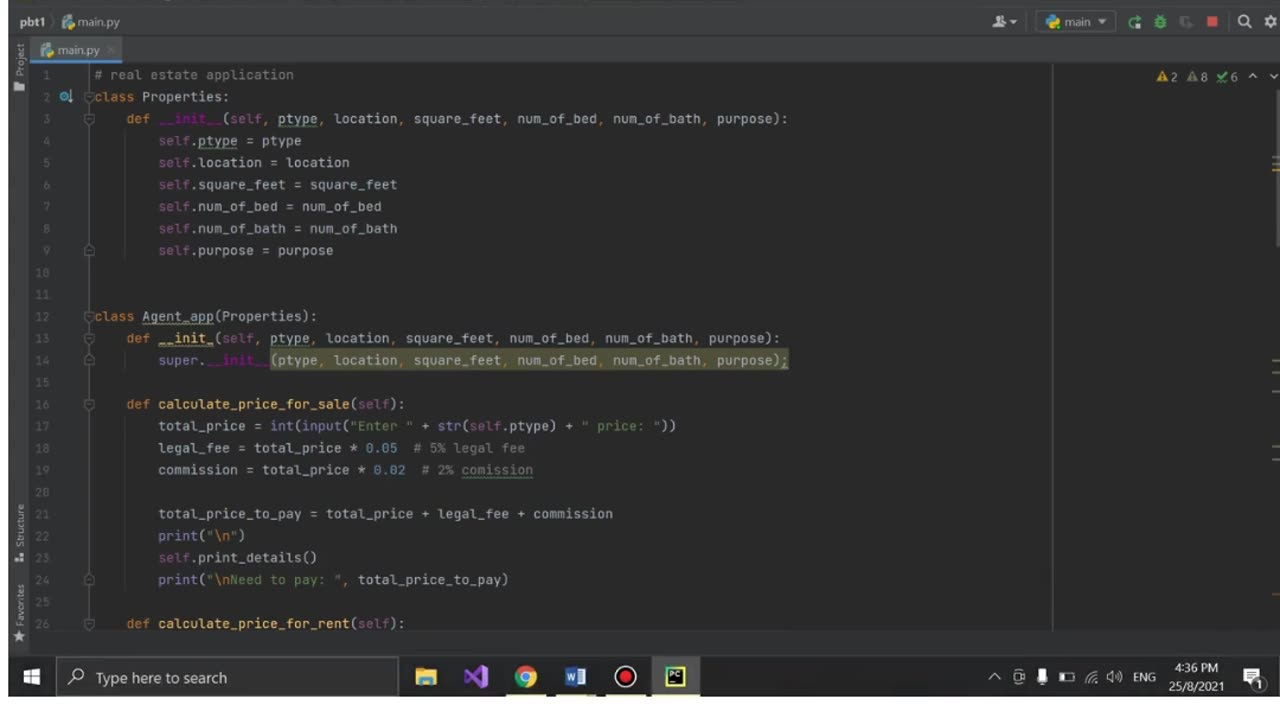
Task: Close the main.py editor tab
Action: pyautogui.click(x=111, y=50)
